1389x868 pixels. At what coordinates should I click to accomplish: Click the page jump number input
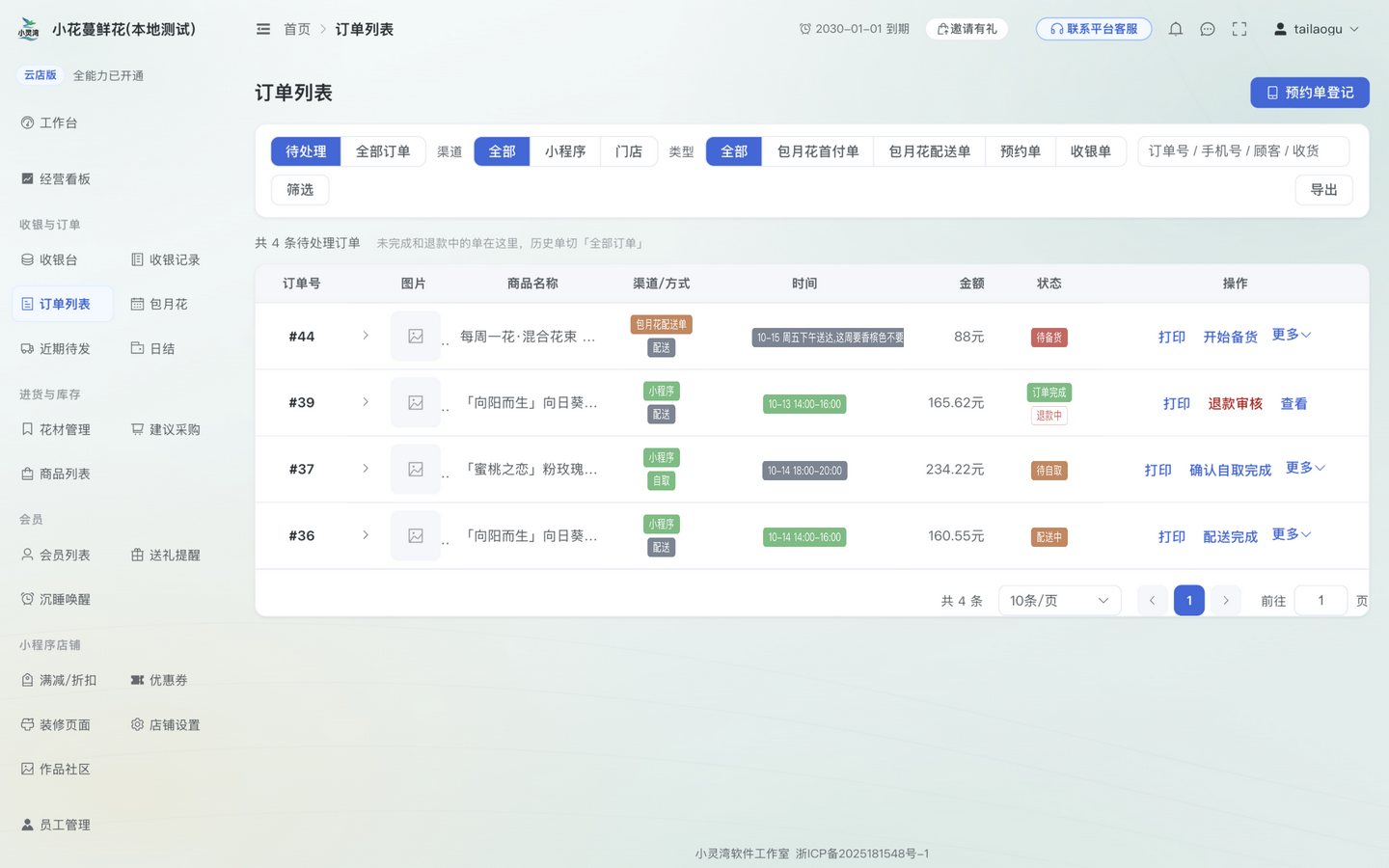pos(1321,600)
